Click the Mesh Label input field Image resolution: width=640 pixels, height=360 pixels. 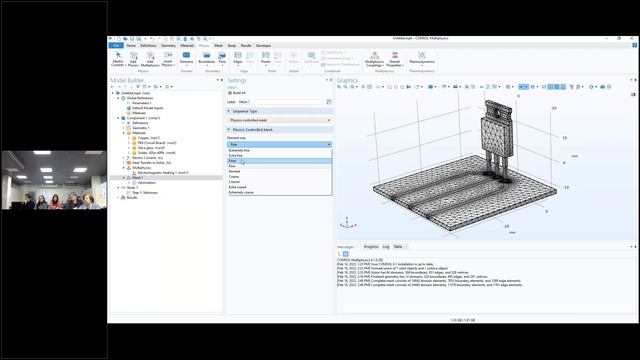click(x=281, y=102)
